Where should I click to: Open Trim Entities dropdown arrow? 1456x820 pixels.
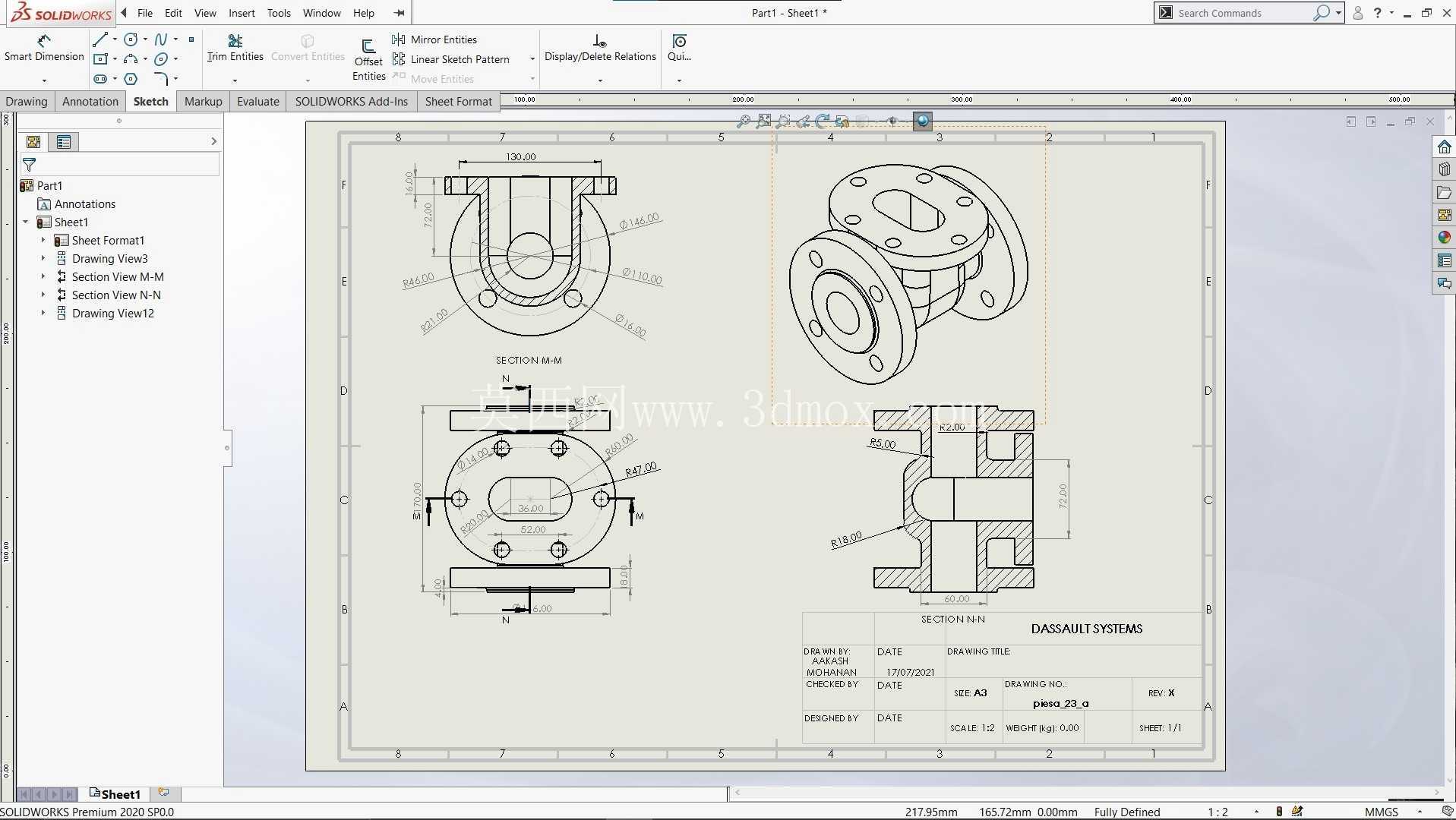click(235, 80)
